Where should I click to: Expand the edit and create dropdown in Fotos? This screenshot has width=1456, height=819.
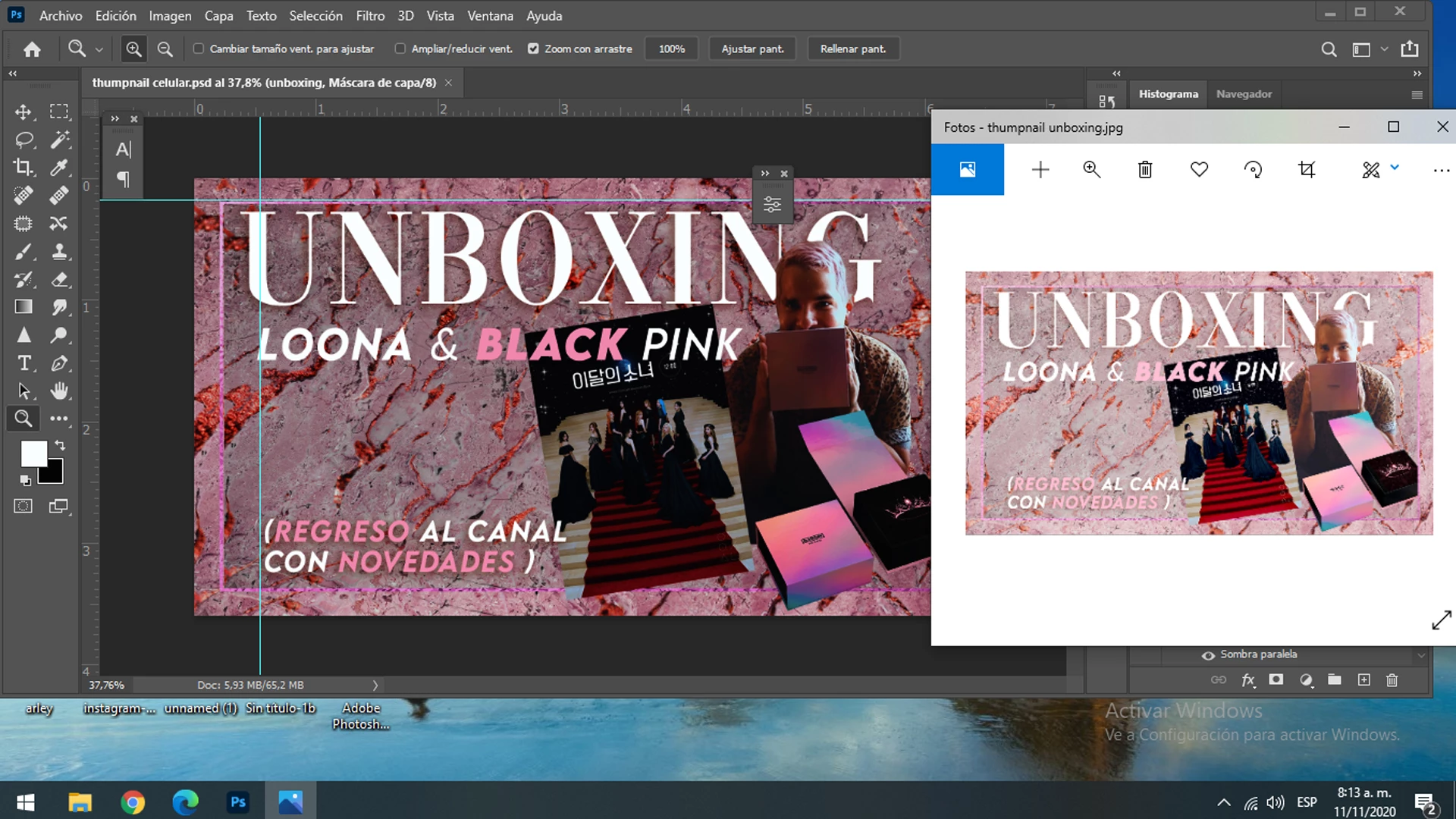pyautogui.click(x=1394, y=168)
